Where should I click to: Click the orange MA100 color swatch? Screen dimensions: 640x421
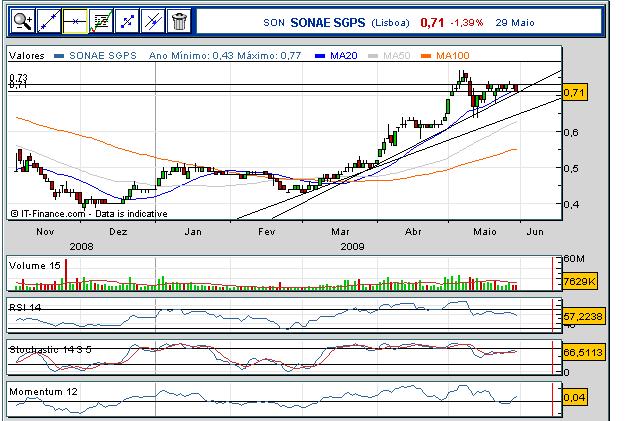[x=426, y=56]
